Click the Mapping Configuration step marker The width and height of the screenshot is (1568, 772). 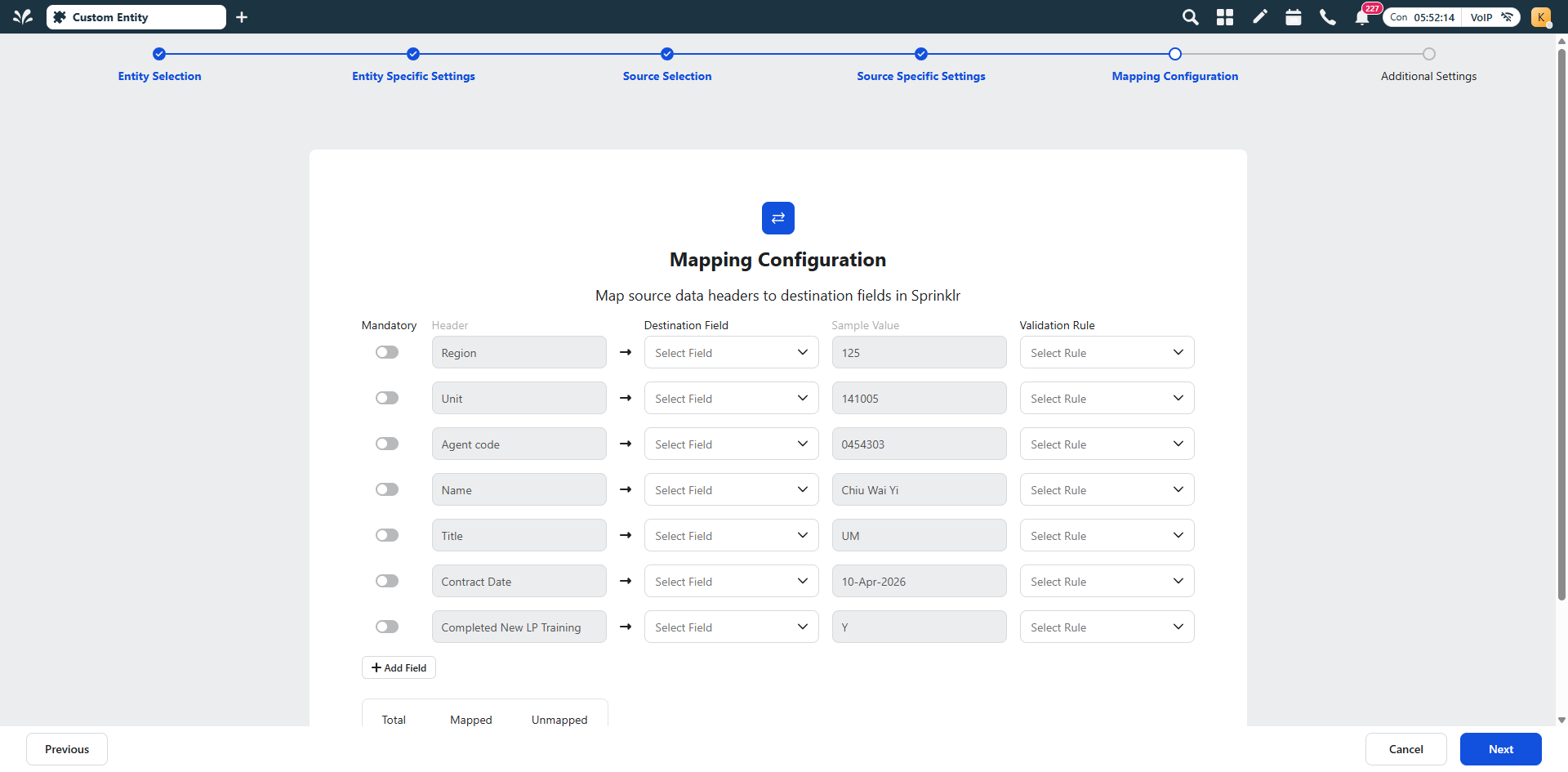point(1175,54)
